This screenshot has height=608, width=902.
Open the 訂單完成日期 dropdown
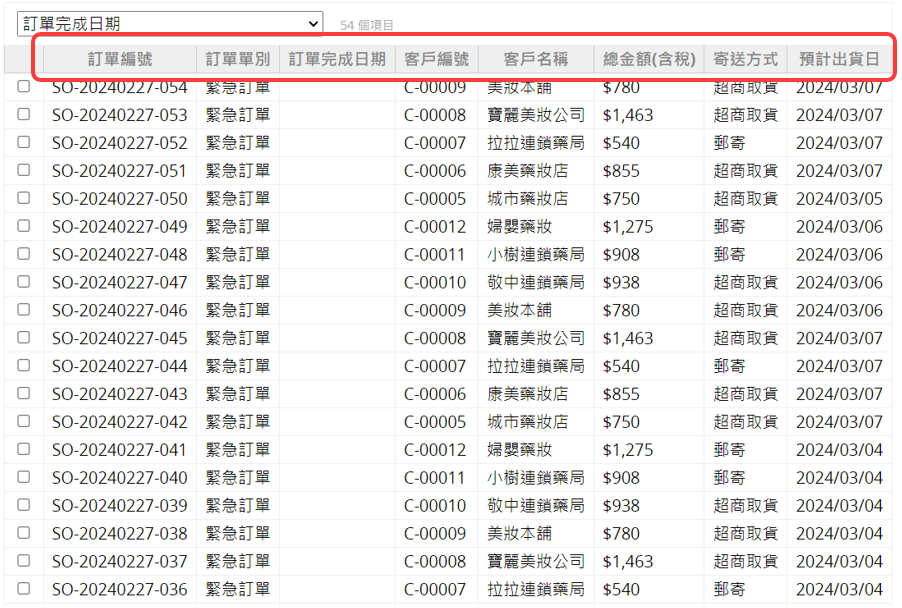[x=169, y=23]
